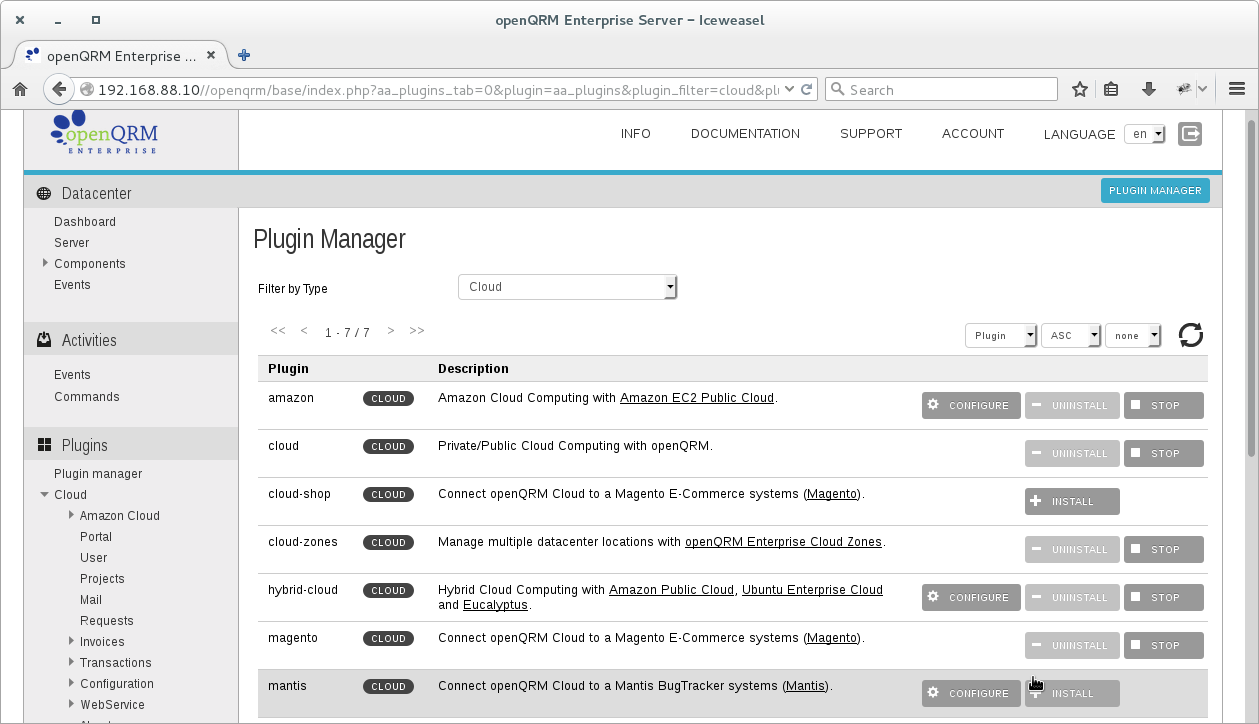Click the grid icon beside Plugins
The image size is (1259, 724).
coord(44,445)
